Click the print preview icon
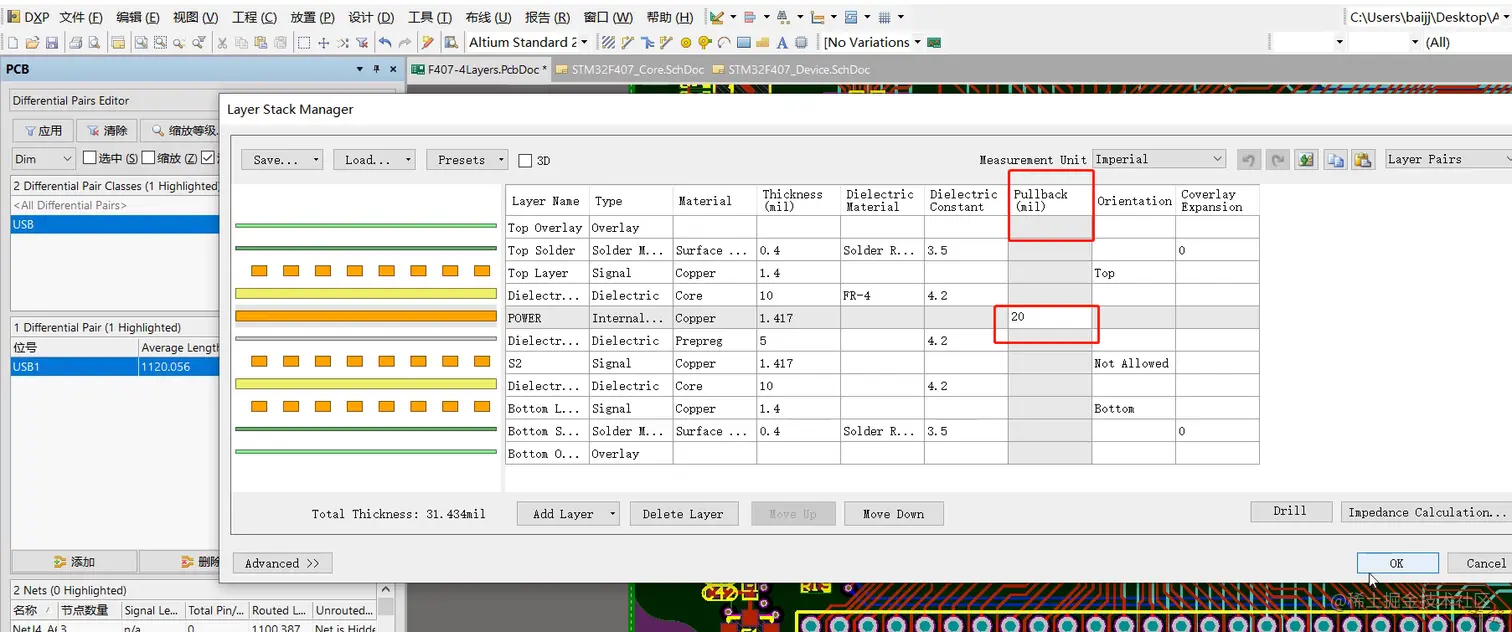Screen dimensions: 1512x632 (94, 43)
